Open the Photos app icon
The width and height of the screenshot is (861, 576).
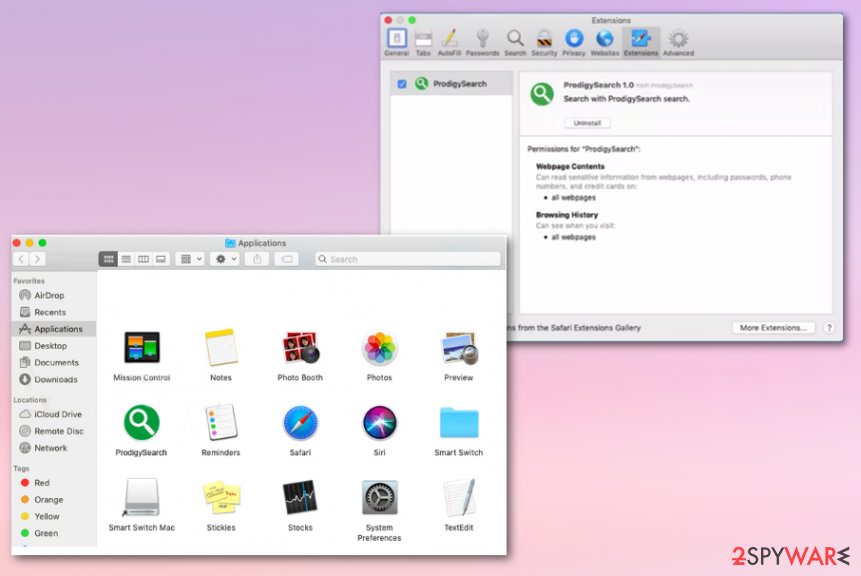(x=379, y=348)
